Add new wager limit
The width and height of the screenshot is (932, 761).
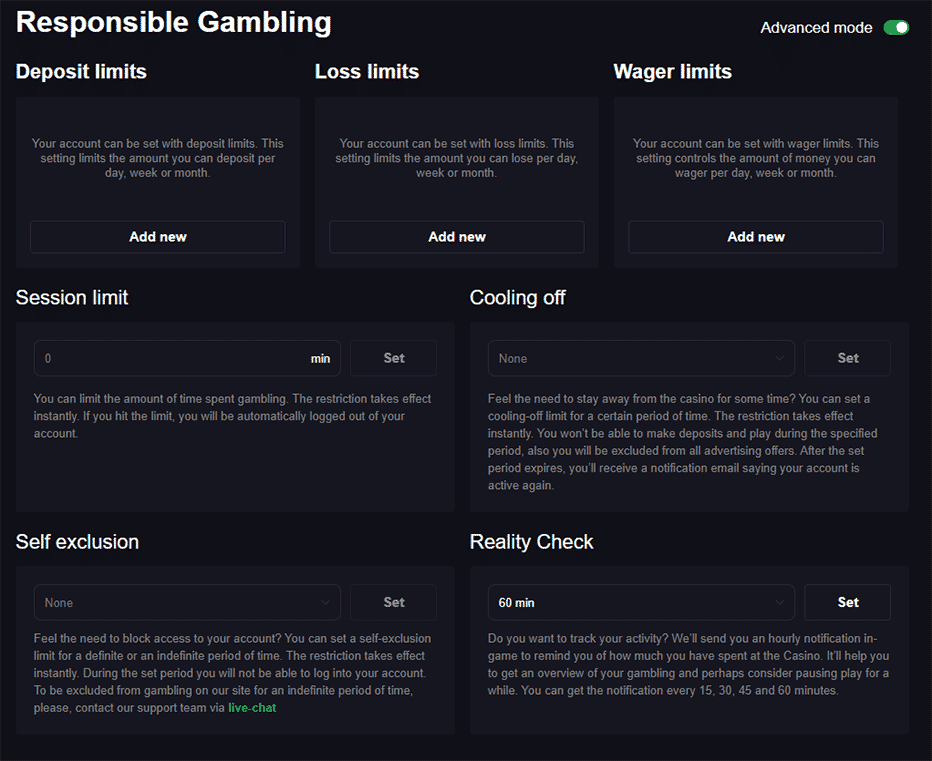pyautogui.click(x=755, y=236)
